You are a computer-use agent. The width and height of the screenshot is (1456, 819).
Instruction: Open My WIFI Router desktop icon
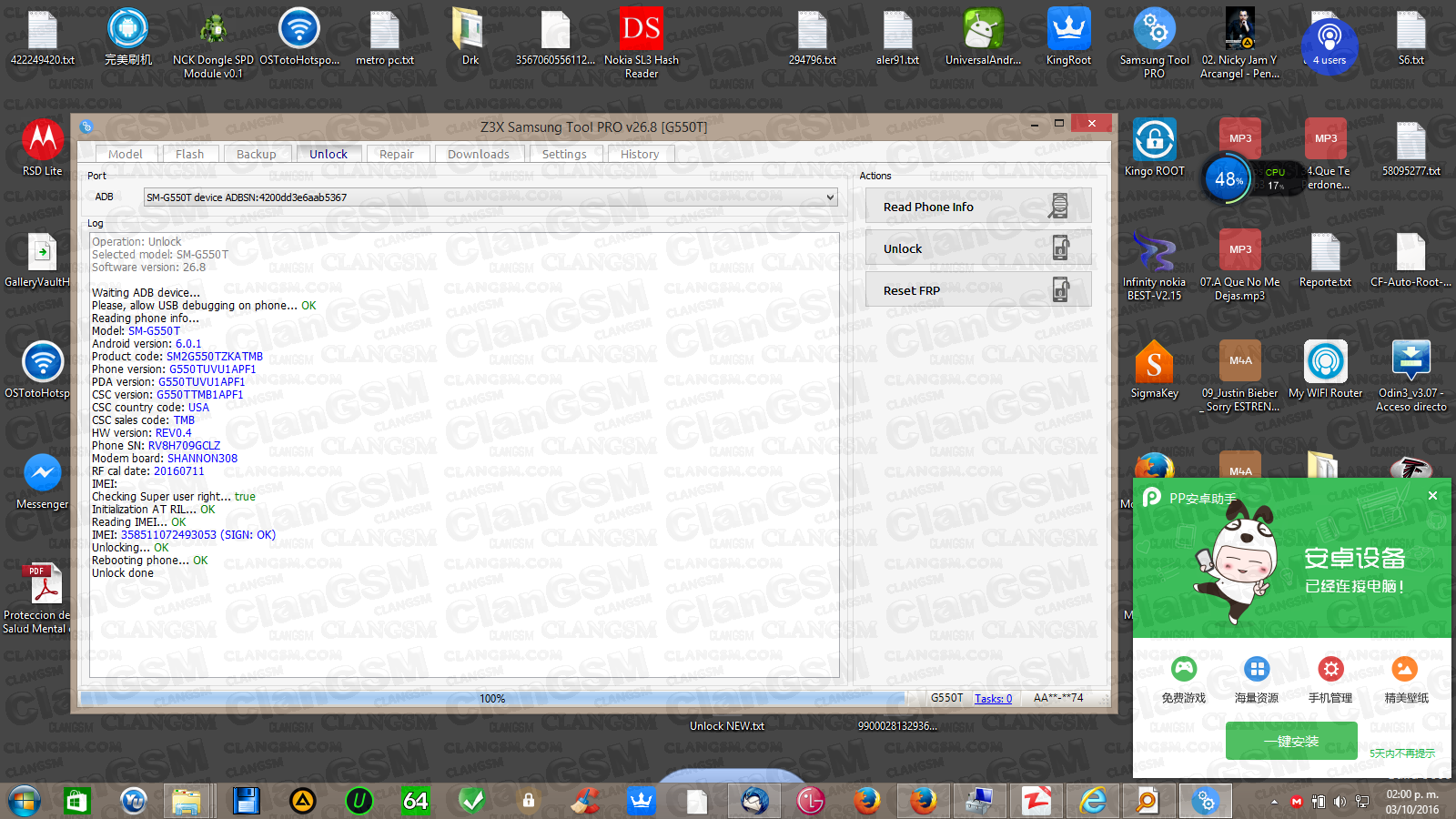click(1325, 370)
